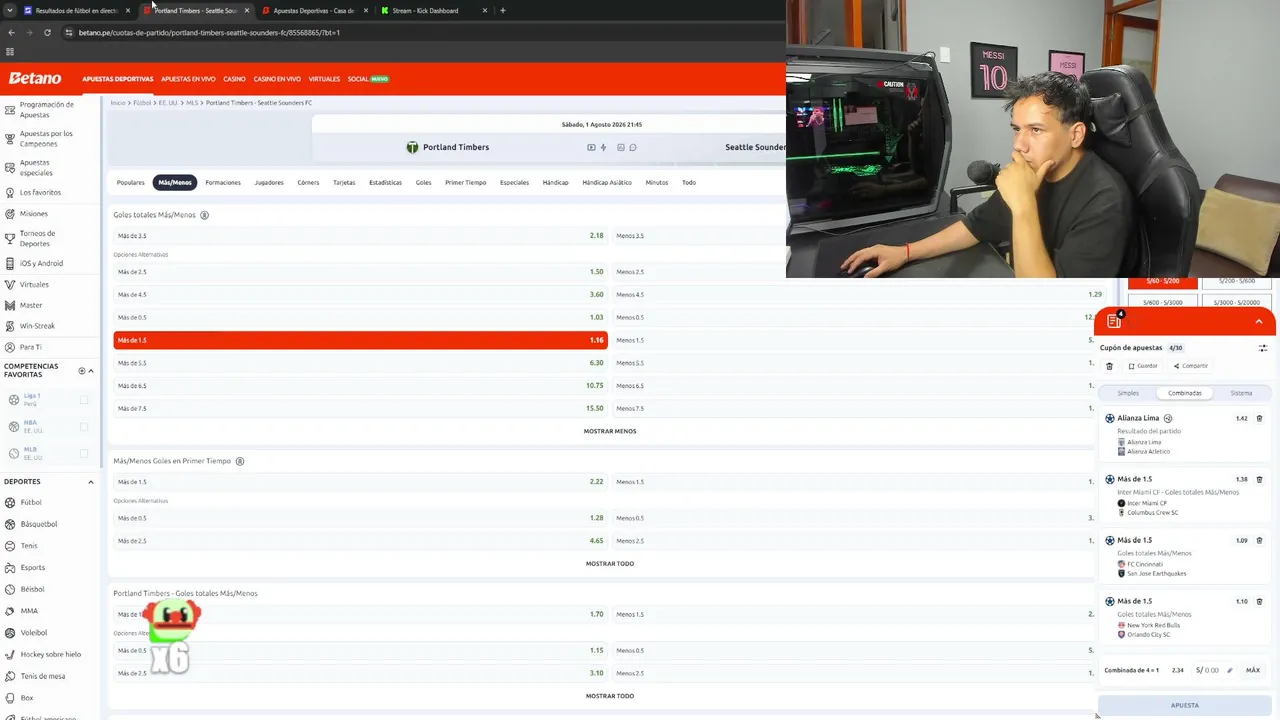This screenshot has height=720, width=1280.
Task: Expand Portland Timbers goals with Mostrar Todo
Action: click(x=610, y=696)
